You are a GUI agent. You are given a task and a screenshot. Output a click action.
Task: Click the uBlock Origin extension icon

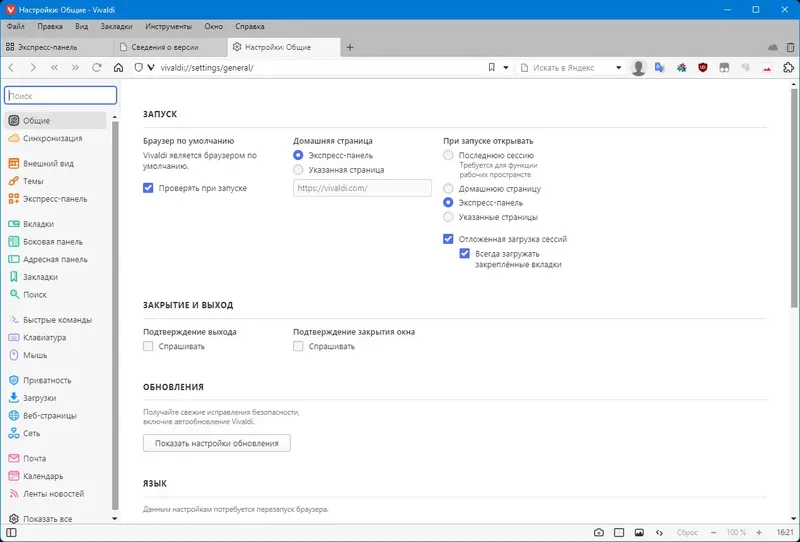[x=703, y=67]
